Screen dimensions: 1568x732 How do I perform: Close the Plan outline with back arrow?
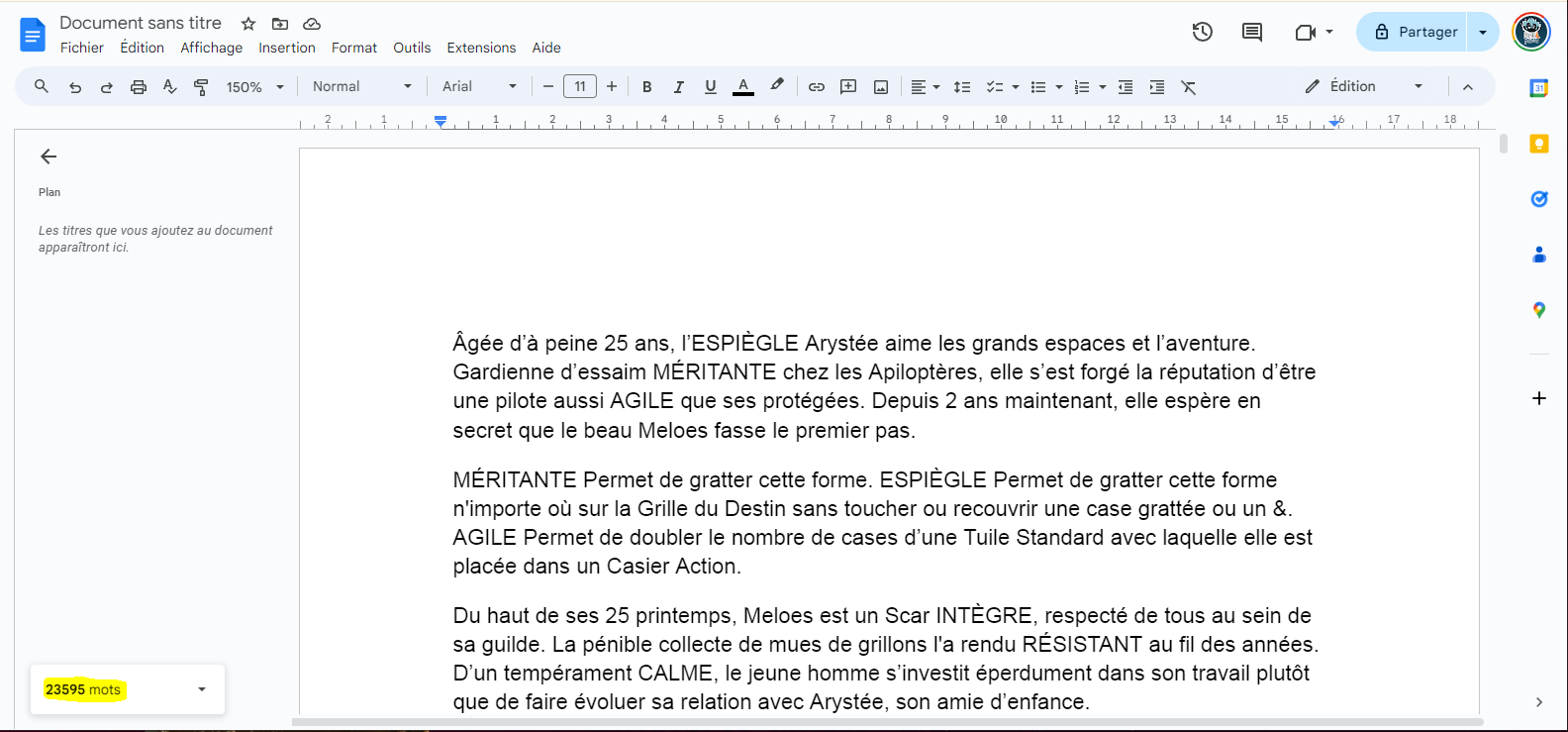tap(49, 157)
